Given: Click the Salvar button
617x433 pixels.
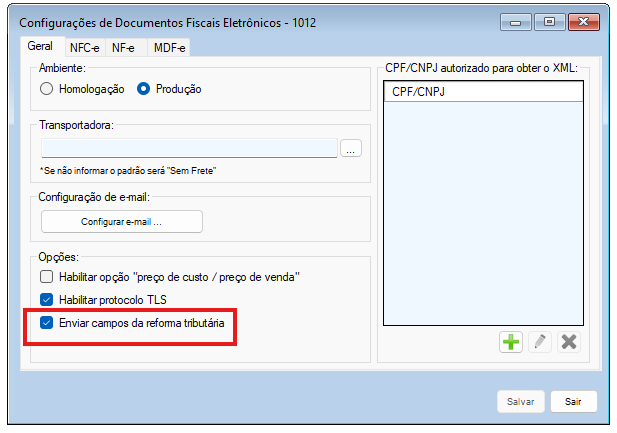Looking at the screenshot, I should (521, 401).
